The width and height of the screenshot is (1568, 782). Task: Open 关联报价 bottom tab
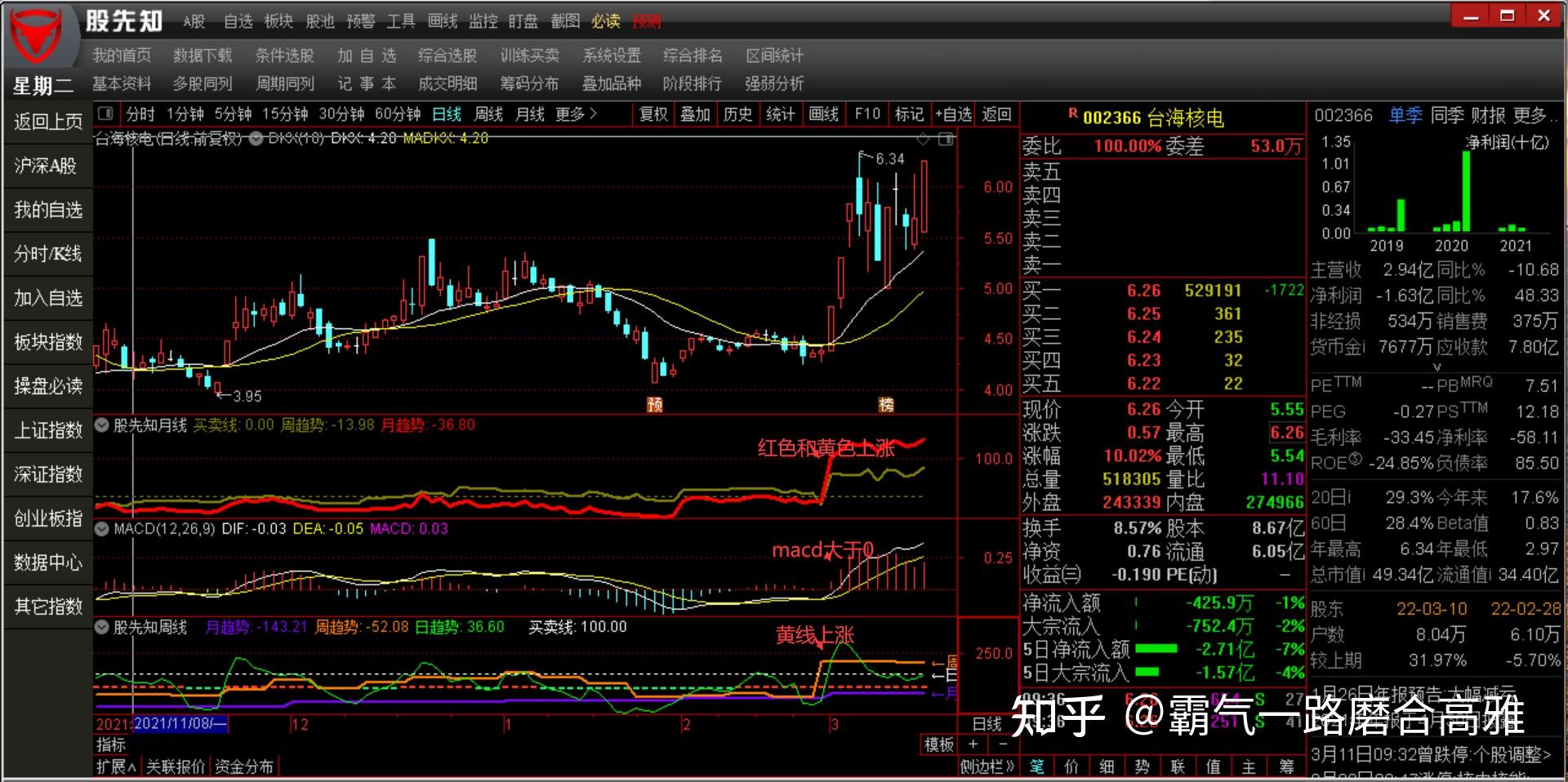tap(176, 766)
